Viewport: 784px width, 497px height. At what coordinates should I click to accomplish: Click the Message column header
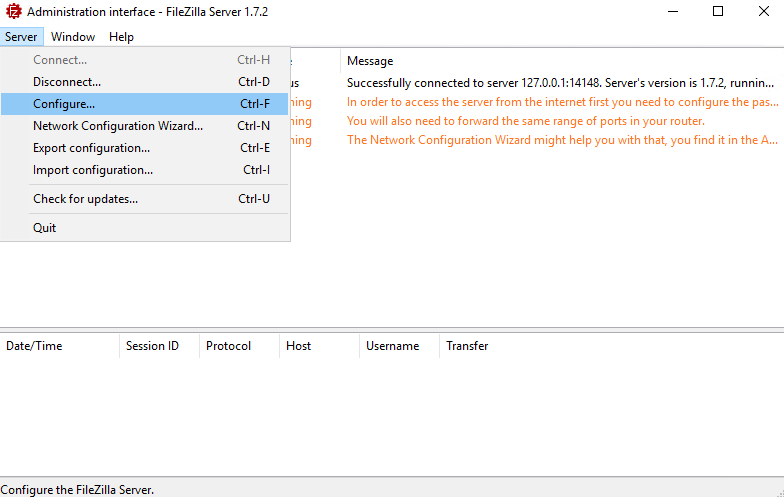pos(370,61)
